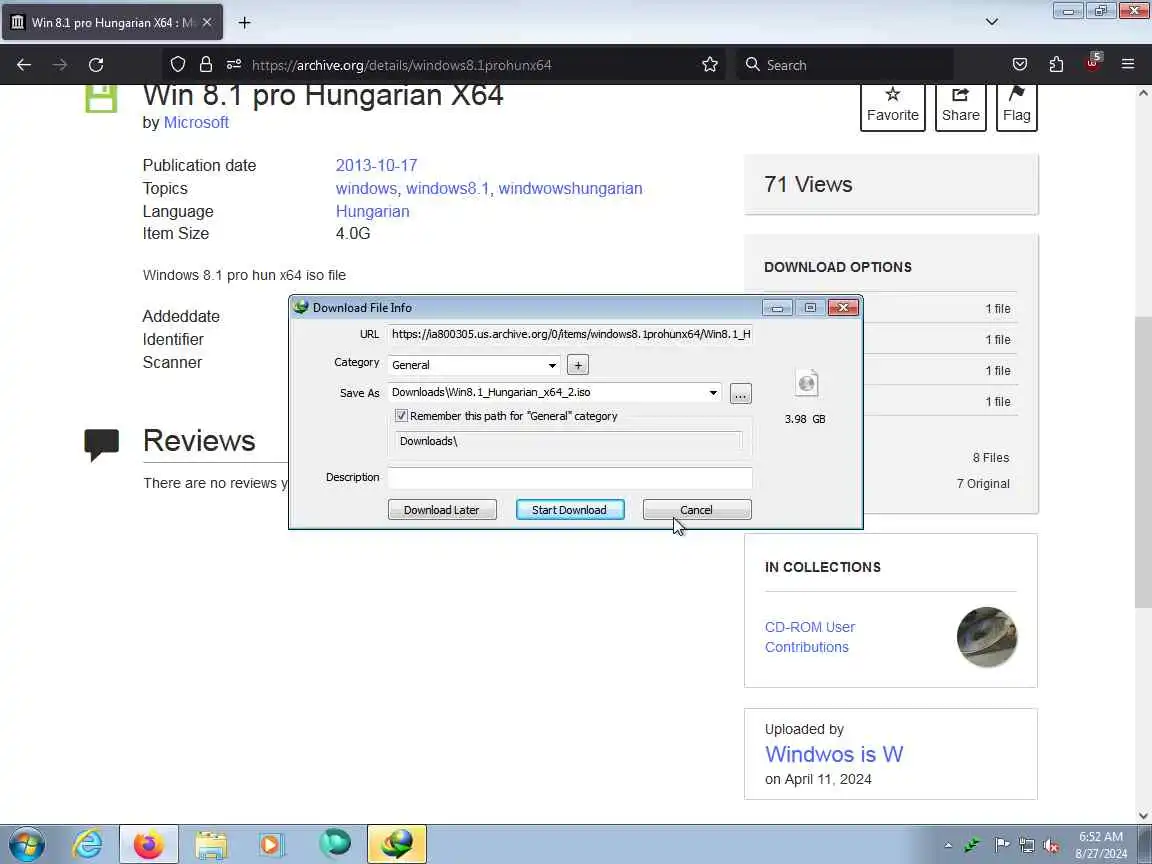Viewport: 1152px width, 864px height.
Task: Click the scrollbar down arrow
Action: (1143, 816)
